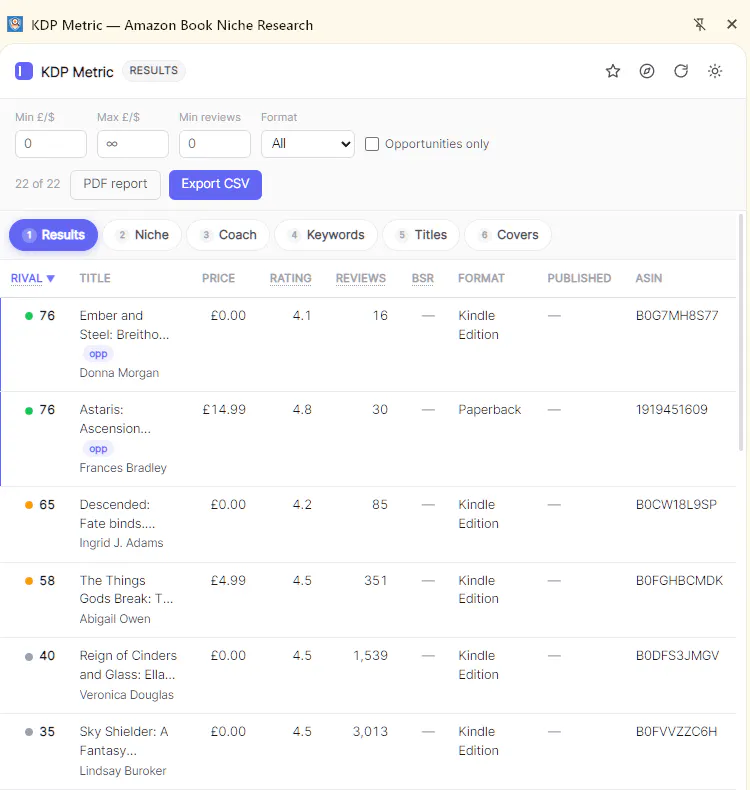
Task: Click author name Abigail Owen
Action: pos(115,619)
